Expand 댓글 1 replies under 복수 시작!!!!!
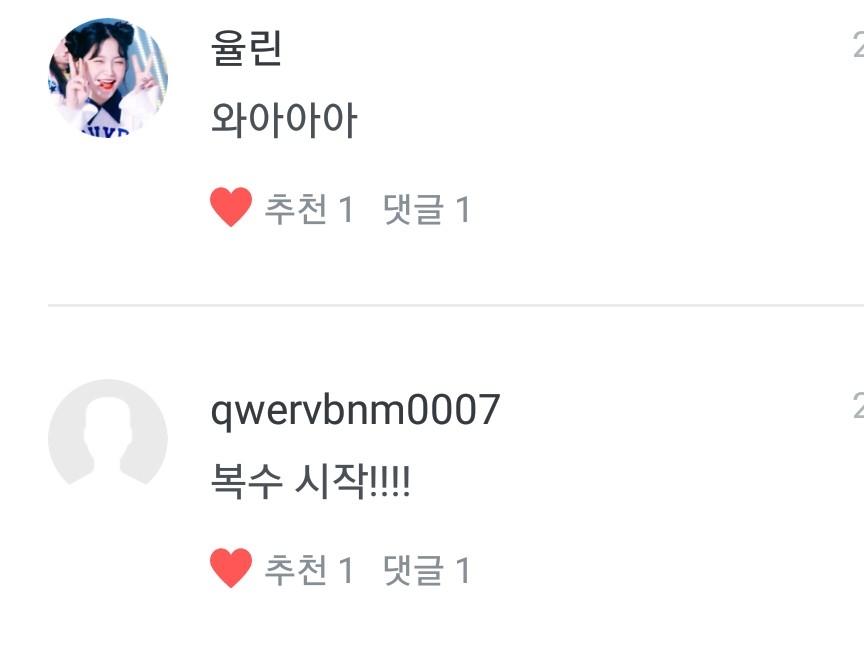Viewport: 864px width, 648px height. pos(426,570)
